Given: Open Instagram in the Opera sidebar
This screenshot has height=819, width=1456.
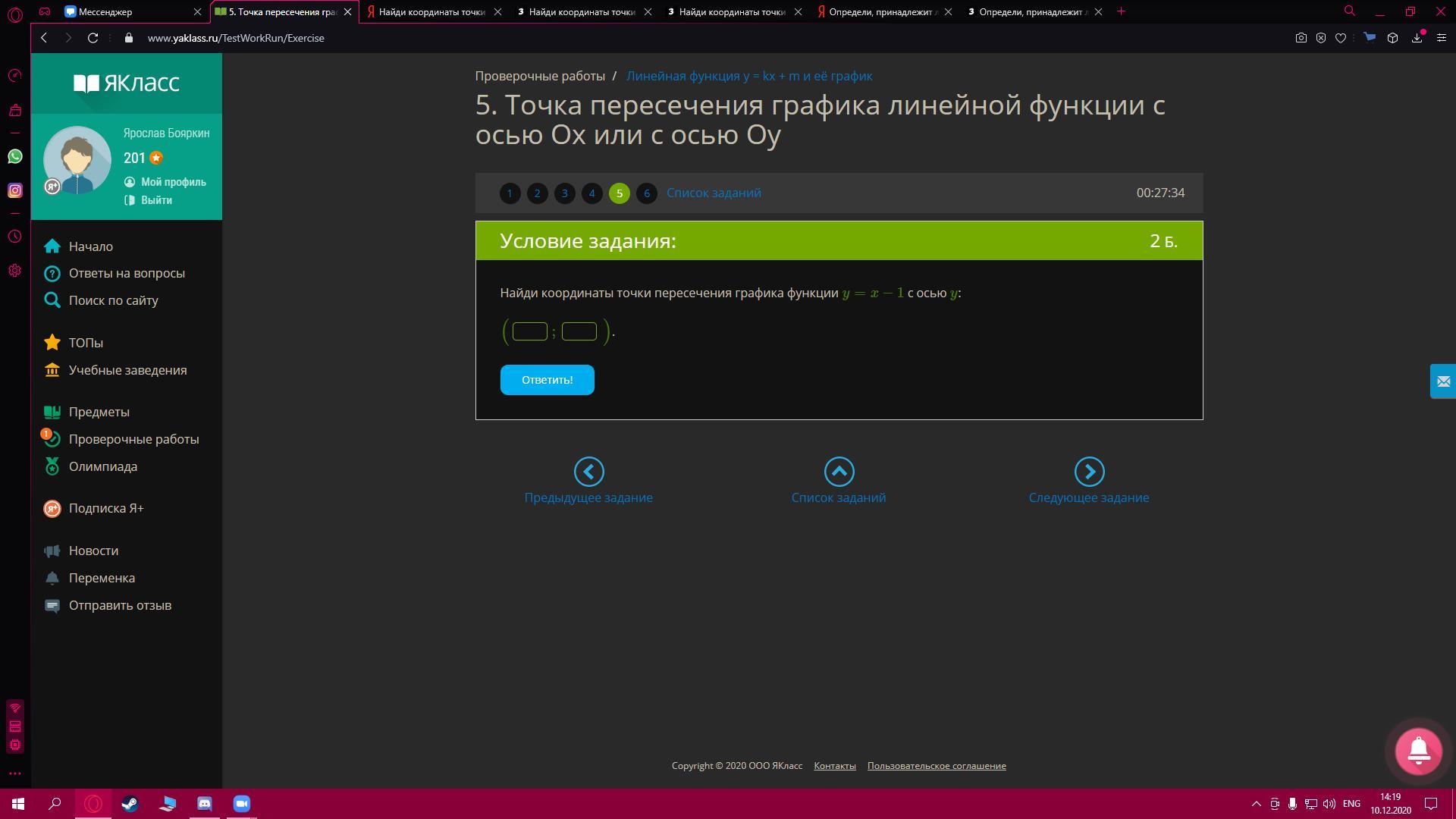Looking at the screenshot, I should (x=15, y=190).
